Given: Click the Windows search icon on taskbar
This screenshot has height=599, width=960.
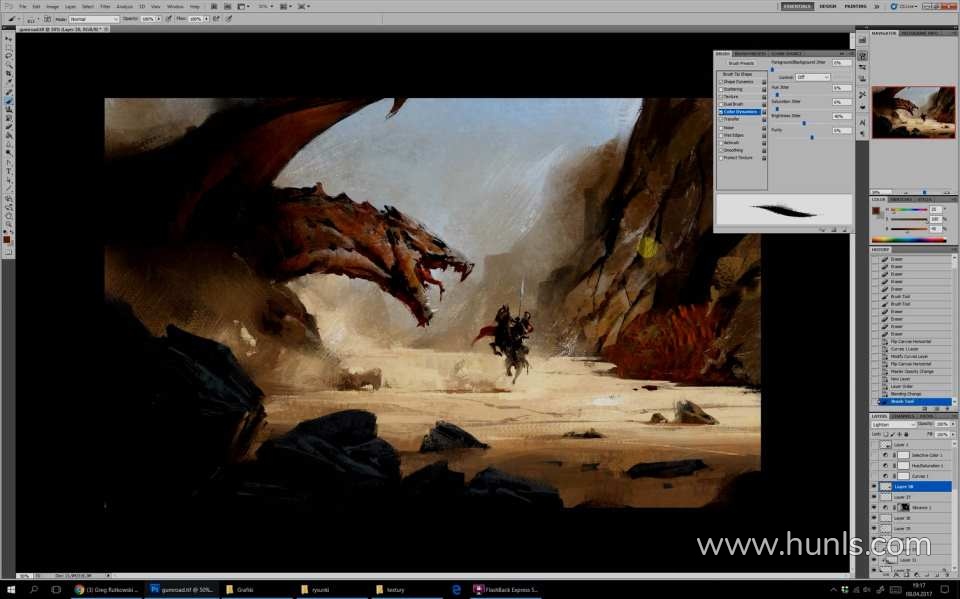Looking at the screenshot, I should coord(33,590).
